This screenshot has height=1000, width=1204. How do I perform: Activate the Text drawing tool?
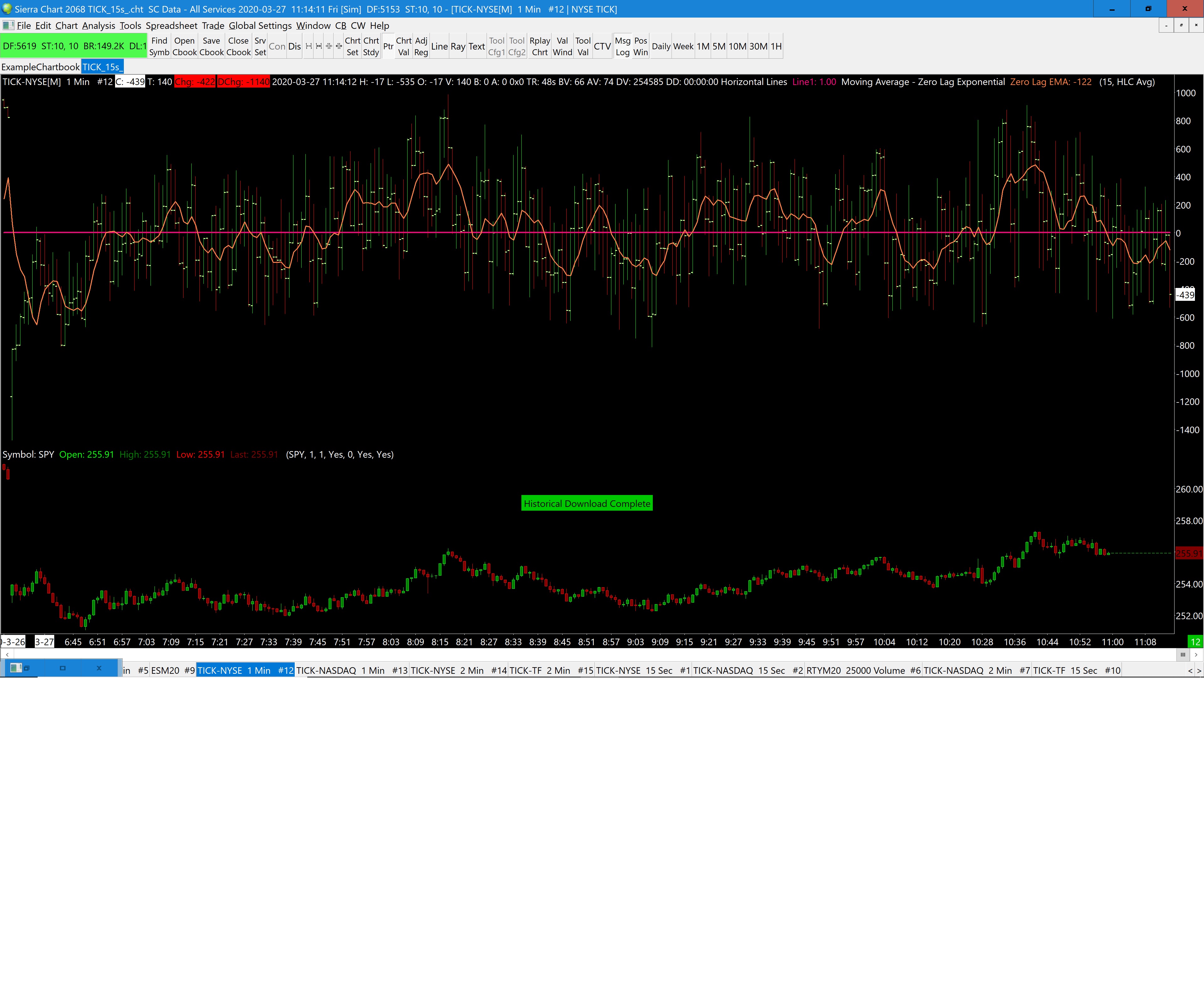(x=477, y=46)
